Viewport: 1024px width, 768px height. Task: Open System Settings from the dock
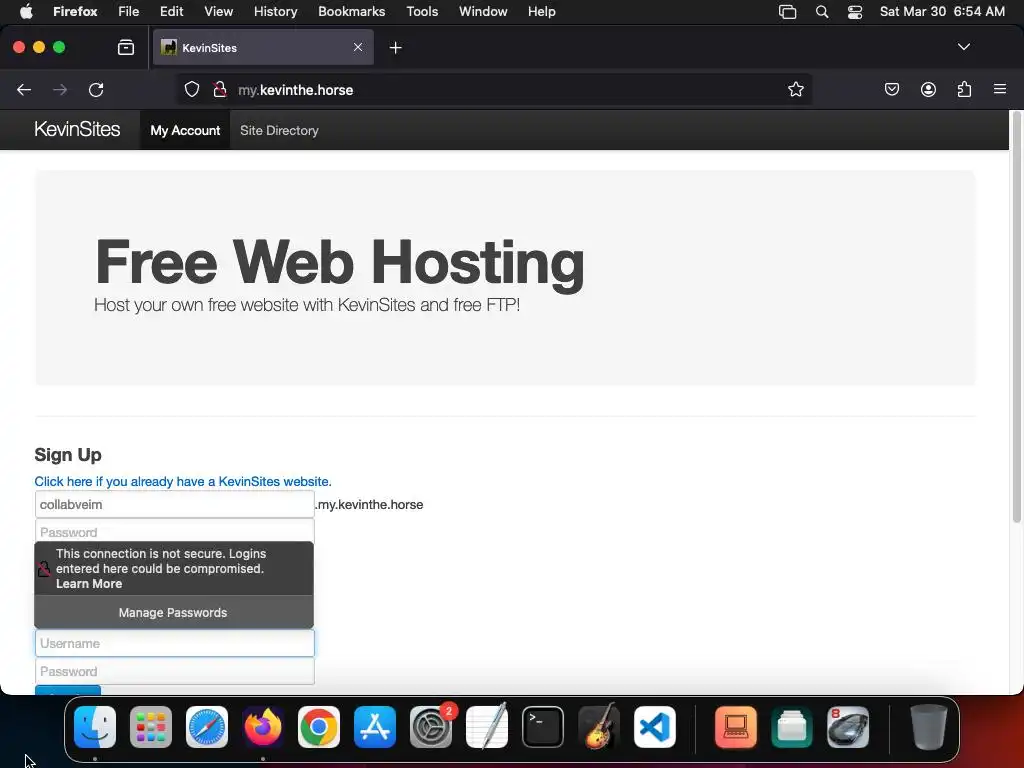[431, 727]
